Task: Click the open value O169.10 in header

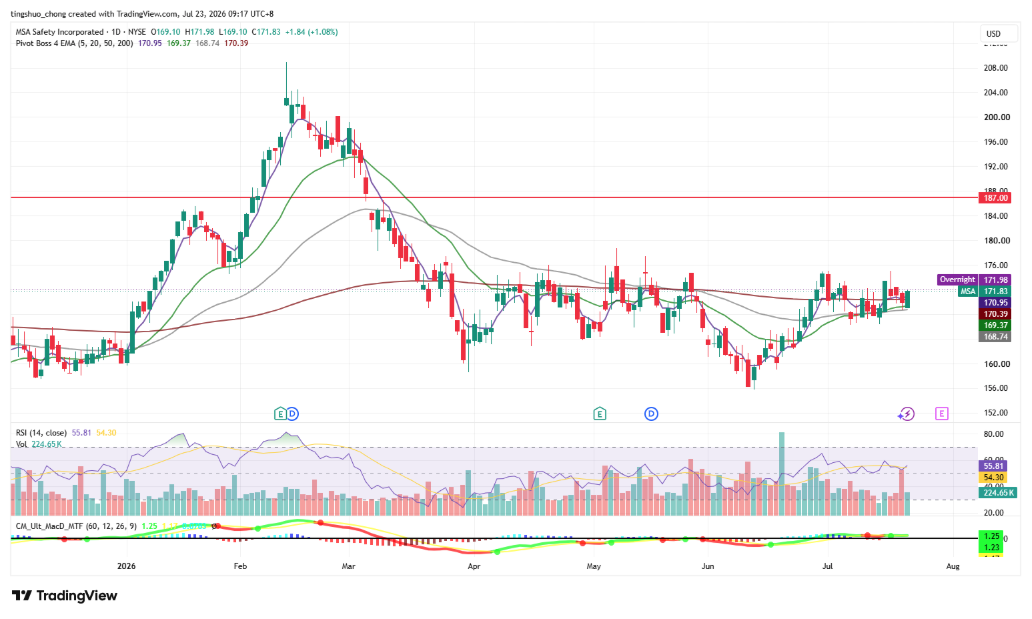Action: click(166, 32)
